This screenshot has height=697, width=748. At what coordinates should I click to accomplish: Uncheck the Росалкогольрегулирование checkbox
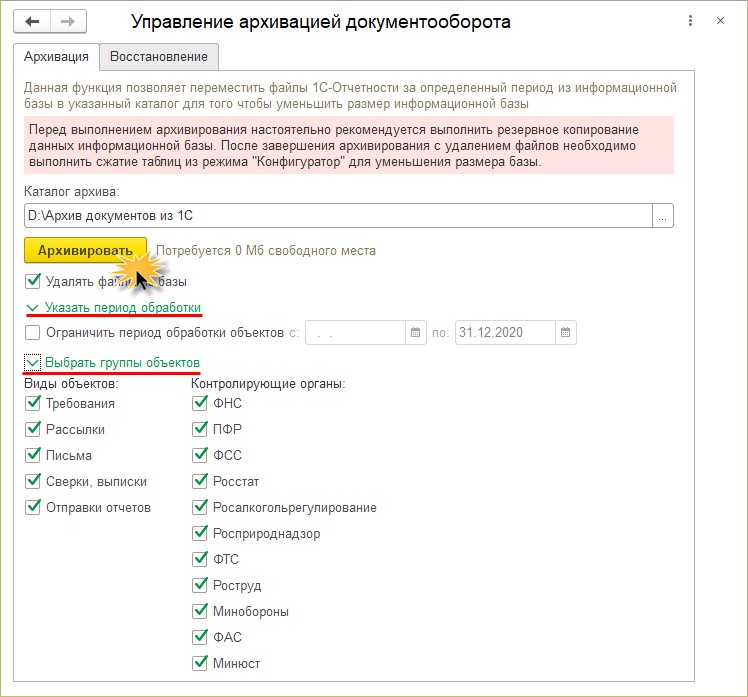coord(199,507)
